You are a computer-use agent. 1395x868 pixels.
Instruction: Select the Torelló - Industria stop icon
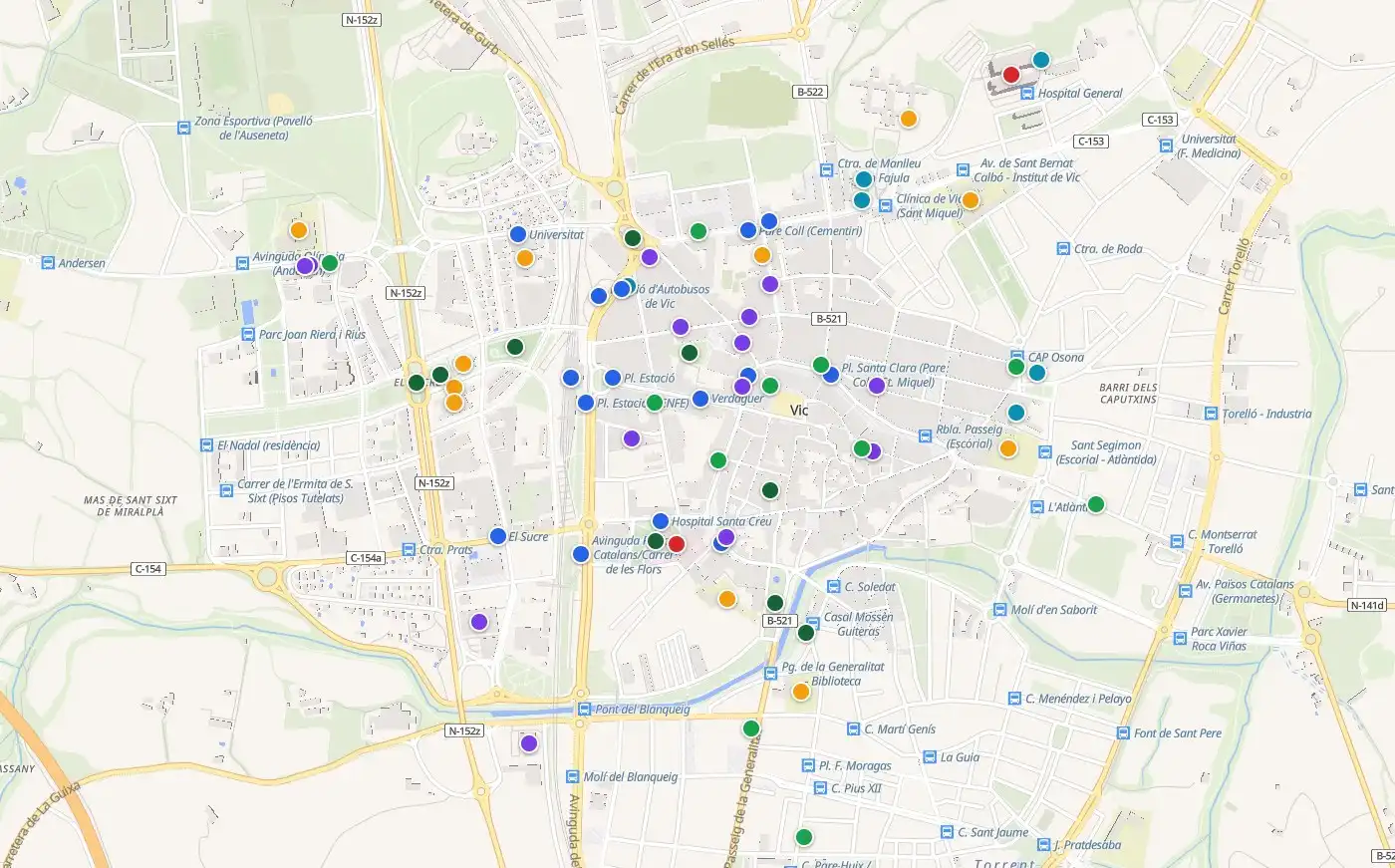[x=1211, y=414]
